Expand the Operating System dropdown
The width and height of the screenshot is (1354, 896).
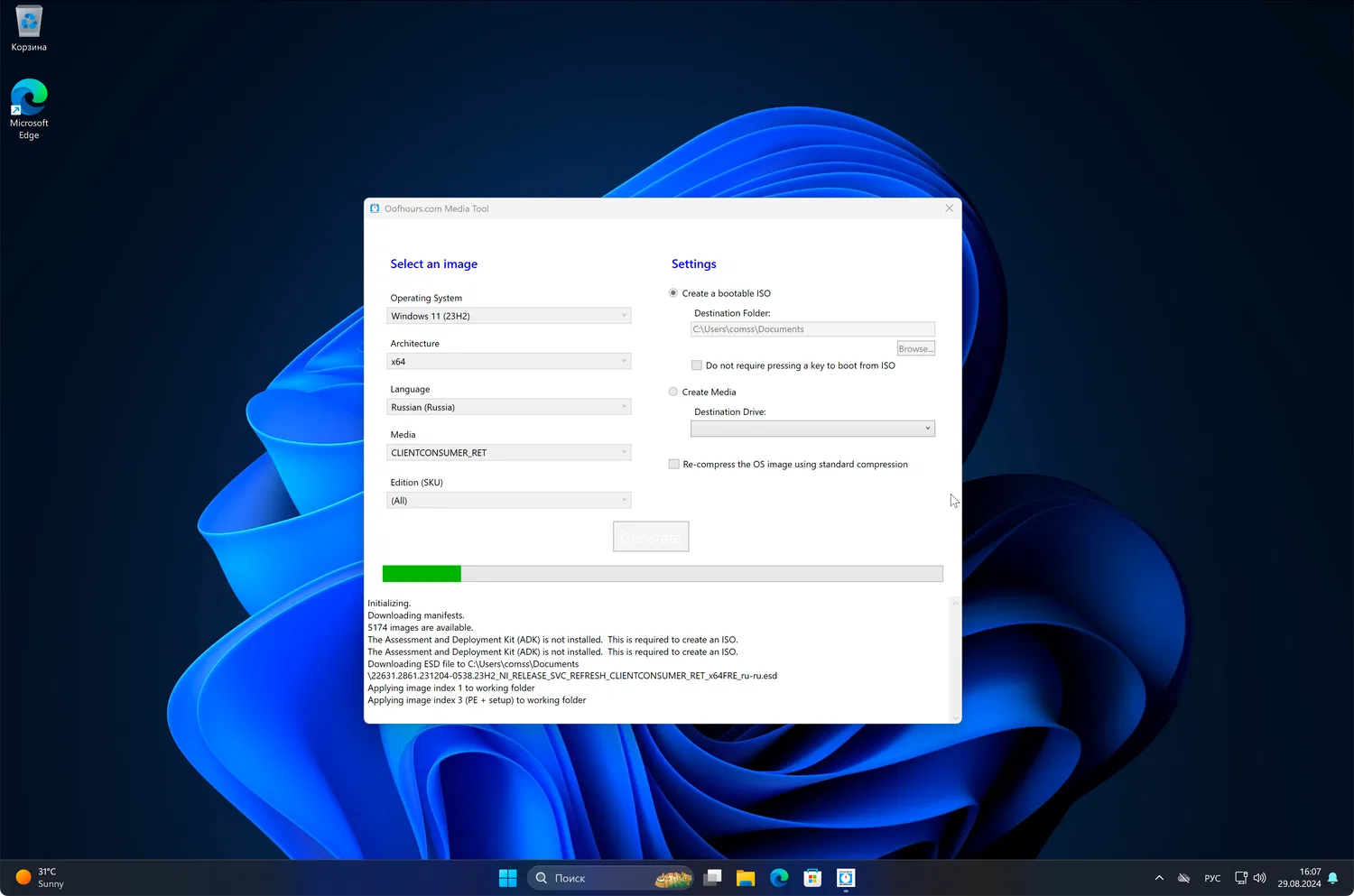508,316
